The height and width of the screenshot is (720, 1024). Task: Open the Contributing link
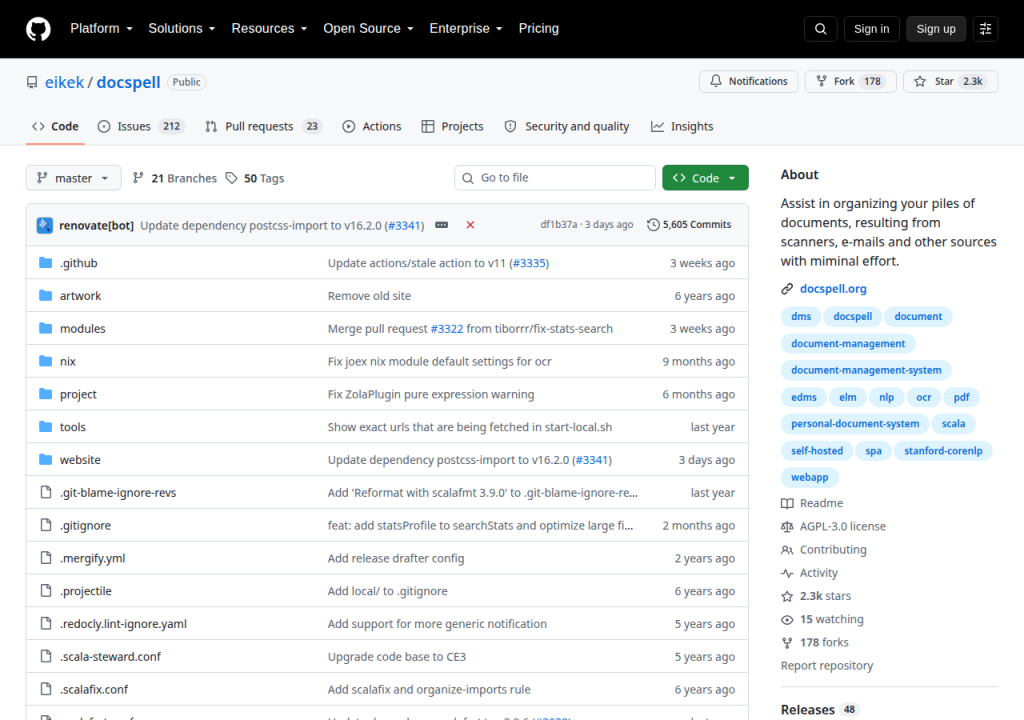(833, 550)
